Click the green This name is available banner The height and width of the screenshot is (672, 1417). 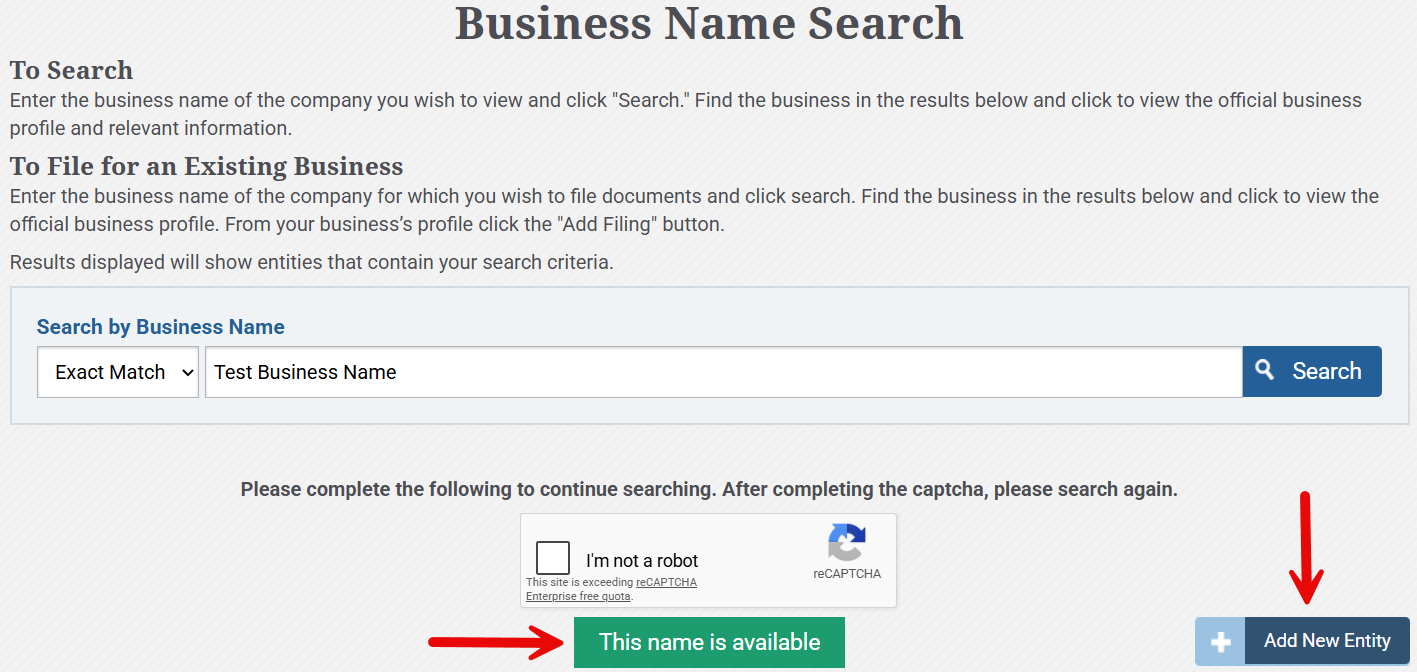pyautogui.click(x=709, y=642)
